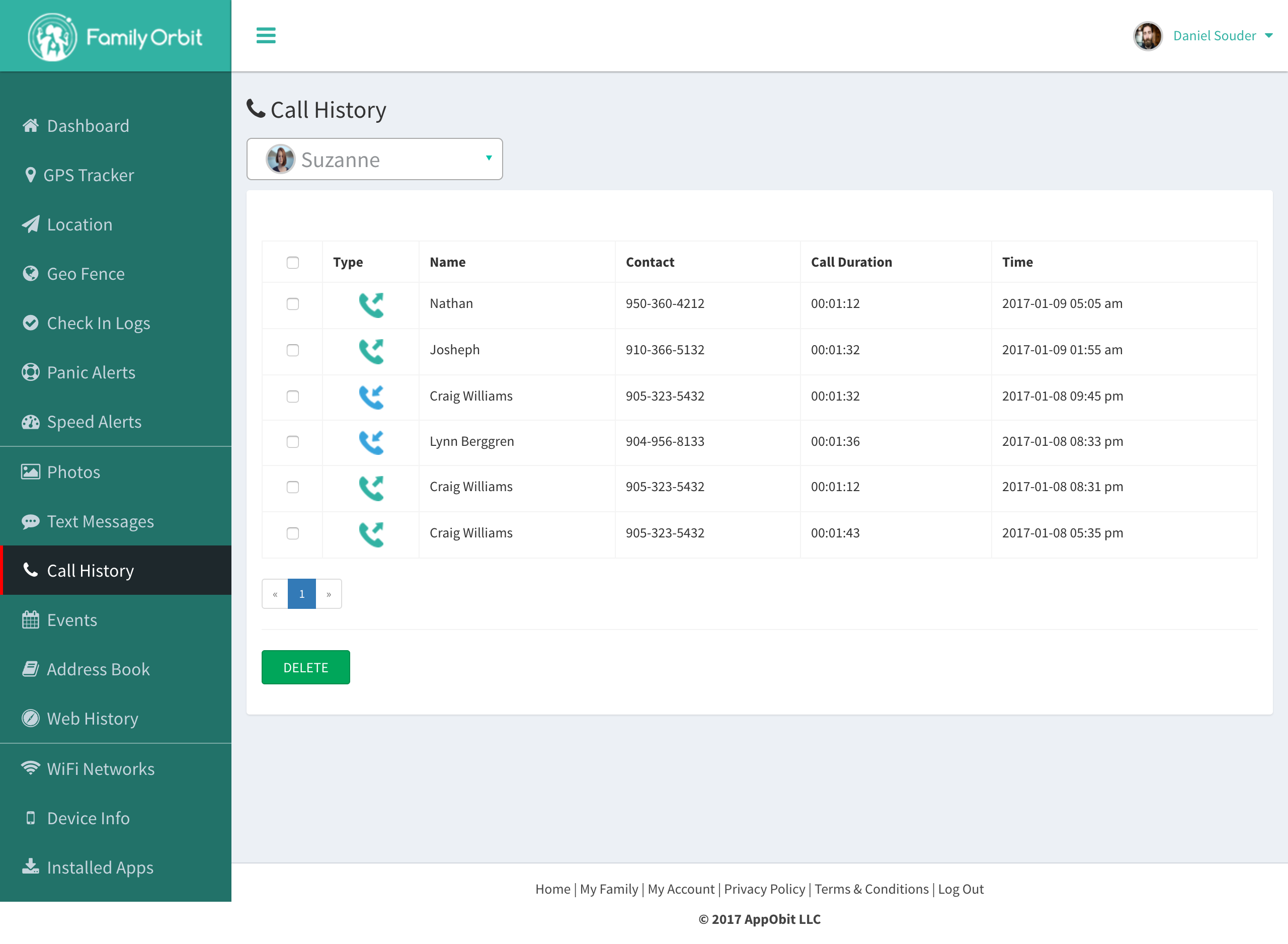Click the Home footer link
The height and width of the screenshot is (944, 1288).
click(552, 889)
